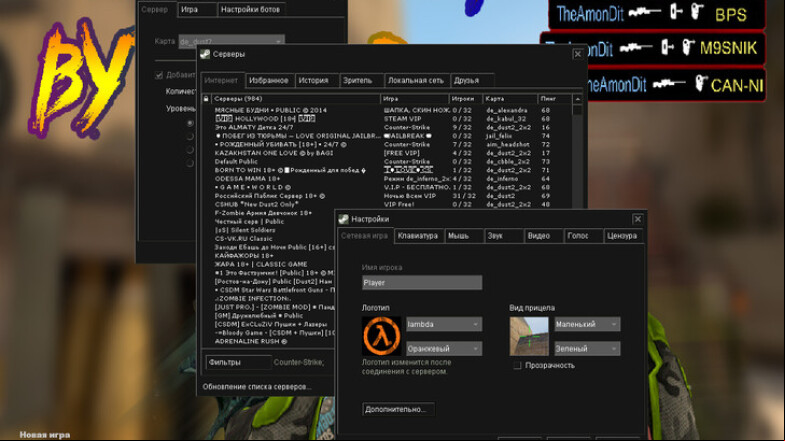Sort by the Пинг column header

tap(555, 99)
